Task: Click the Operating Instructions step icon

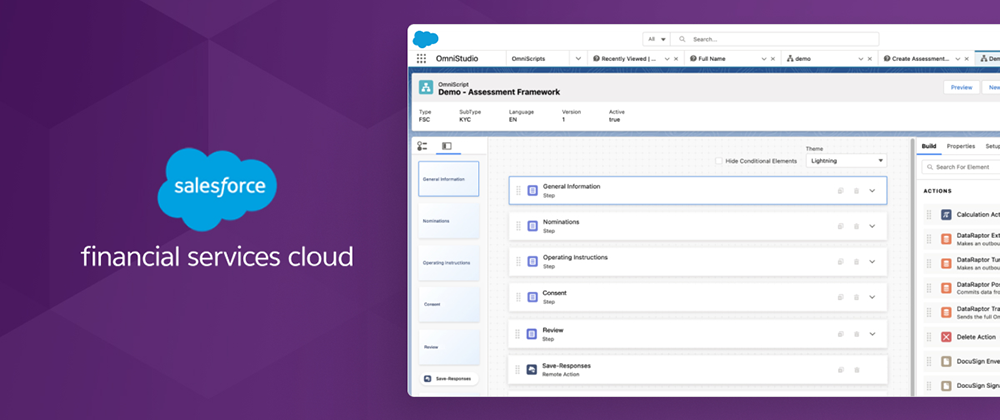Action: coord(533,261)
